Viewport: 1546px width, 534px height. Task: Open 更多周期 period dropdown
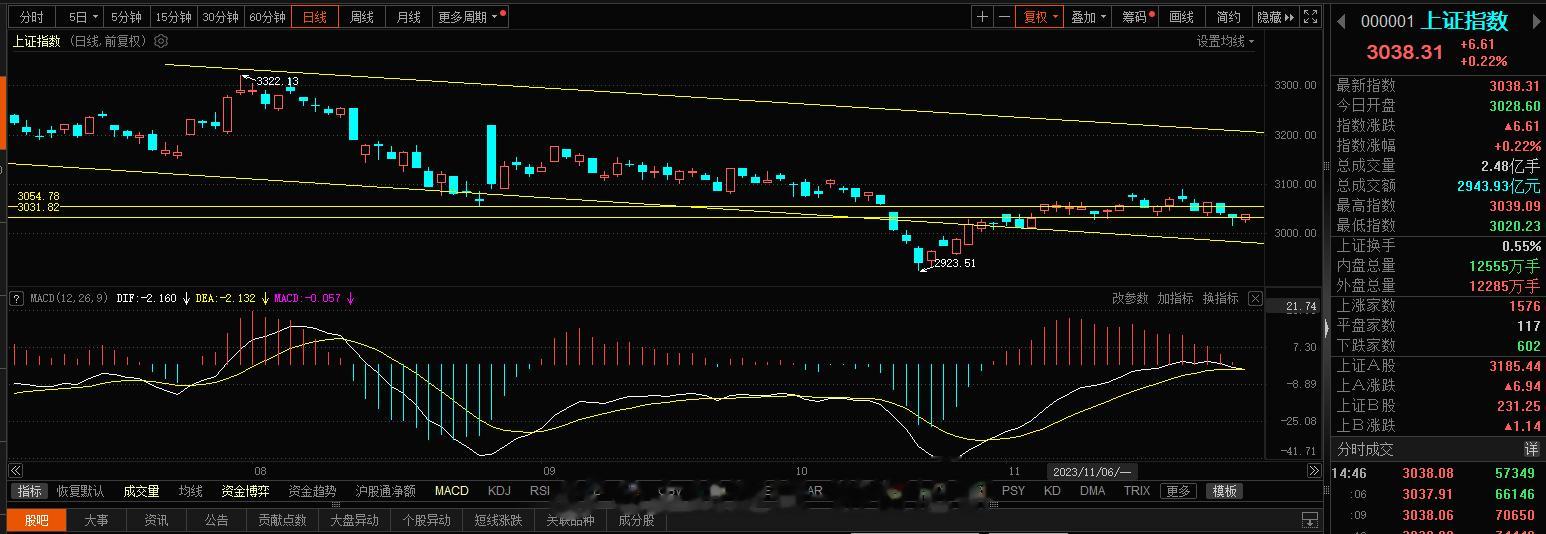point(470,17)
